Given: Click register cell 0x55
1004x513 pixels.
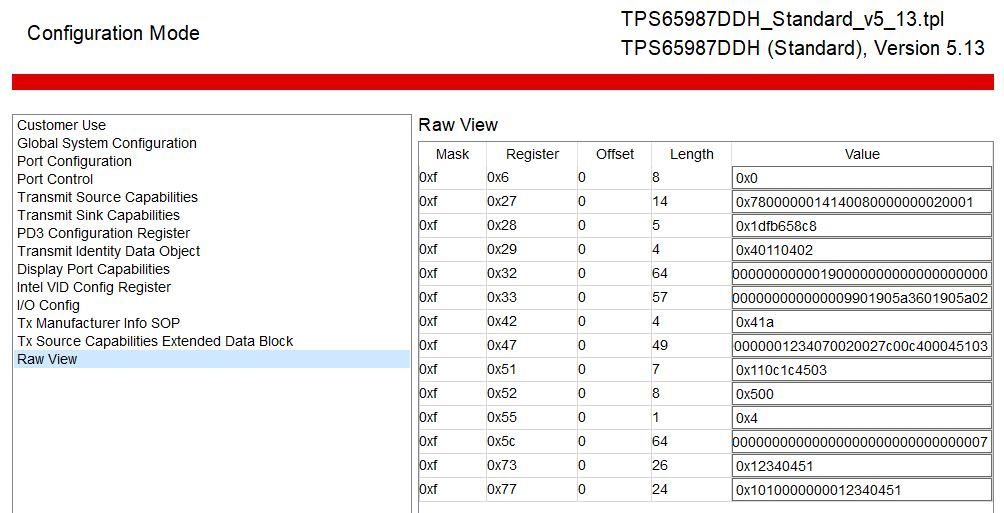Looking at the screenshot, I should pyautogui.click(x=531, y=418).
